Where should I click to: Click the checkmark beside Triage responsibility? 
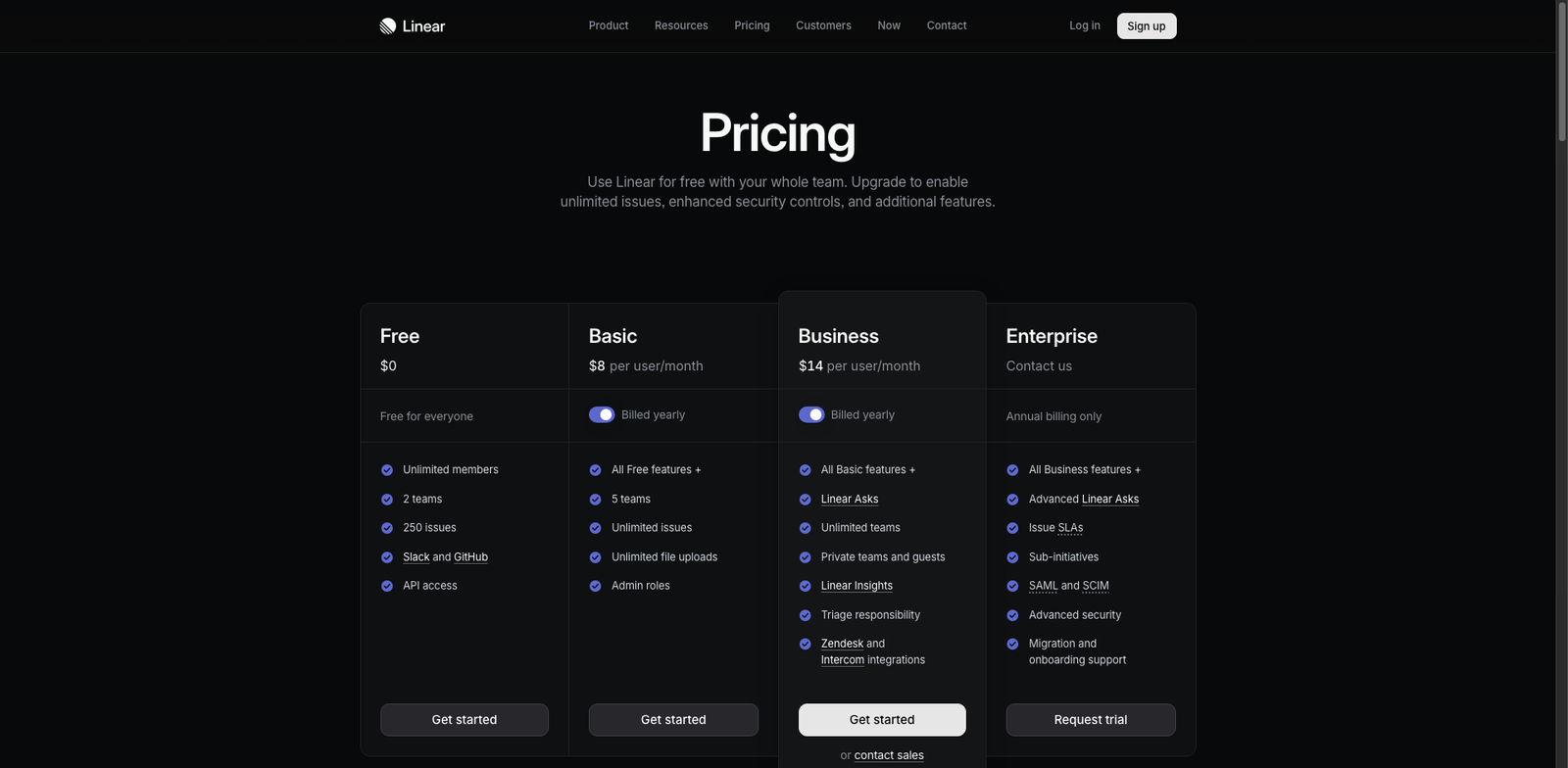click(x=804, y=614)
